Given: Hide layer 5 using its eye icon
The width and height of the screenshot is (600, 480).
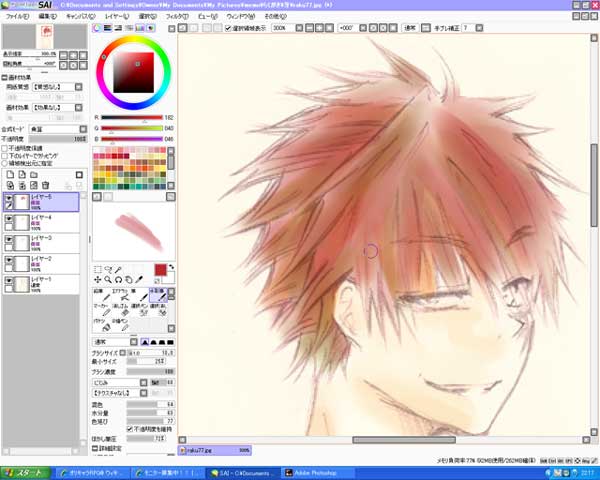Looking at the screenshot, I should (8, 198).
